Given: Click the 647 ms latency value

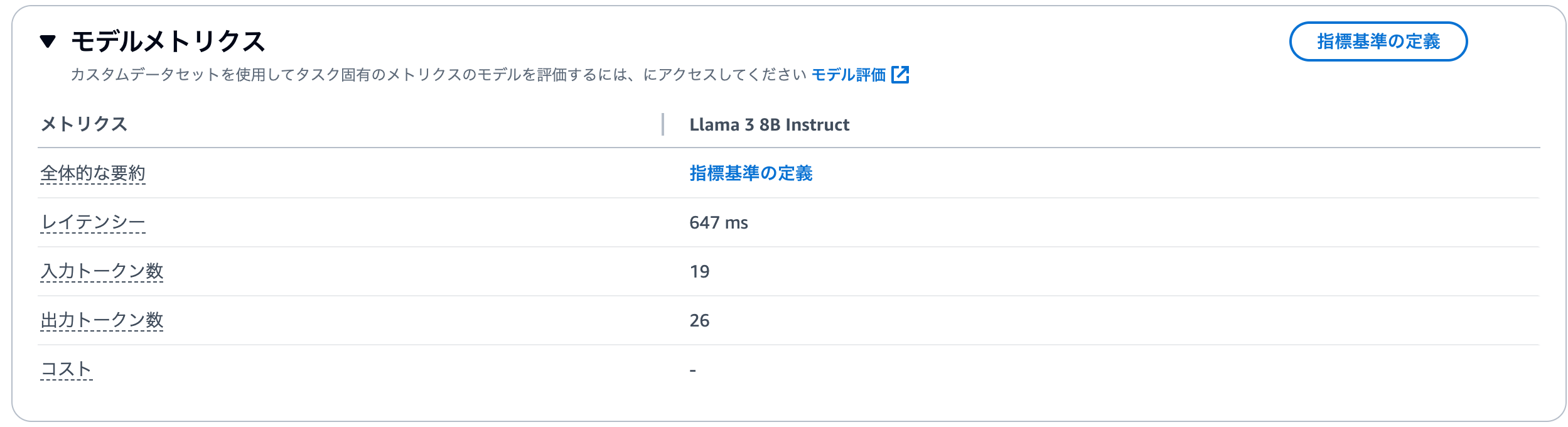Looking at the screenshot, I should point(718,223).
